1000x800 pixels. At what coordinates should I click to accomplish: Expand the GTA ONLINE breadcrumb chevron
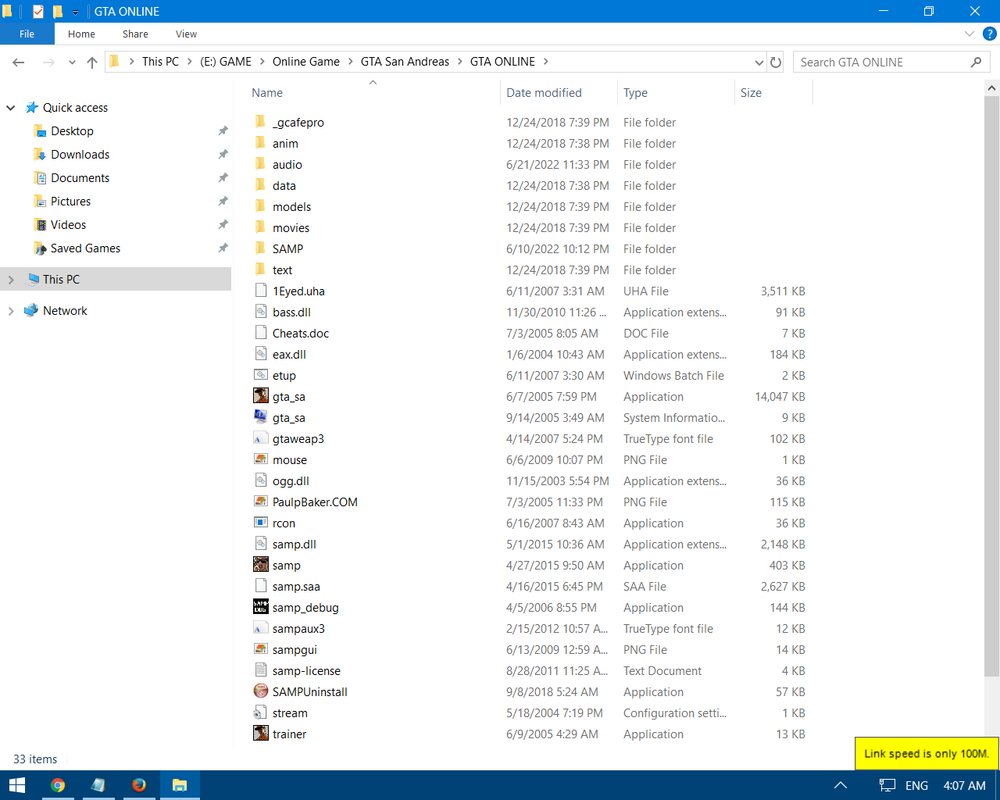546,62
